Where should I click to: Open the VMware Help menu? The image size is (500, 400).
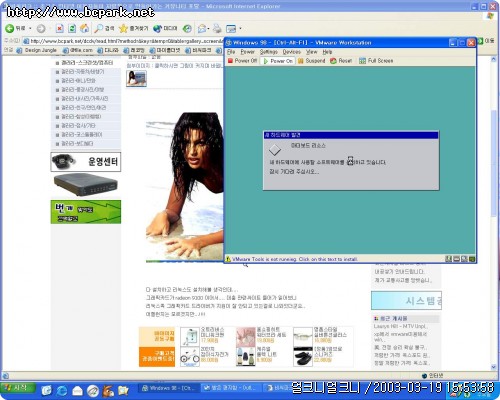327,52
